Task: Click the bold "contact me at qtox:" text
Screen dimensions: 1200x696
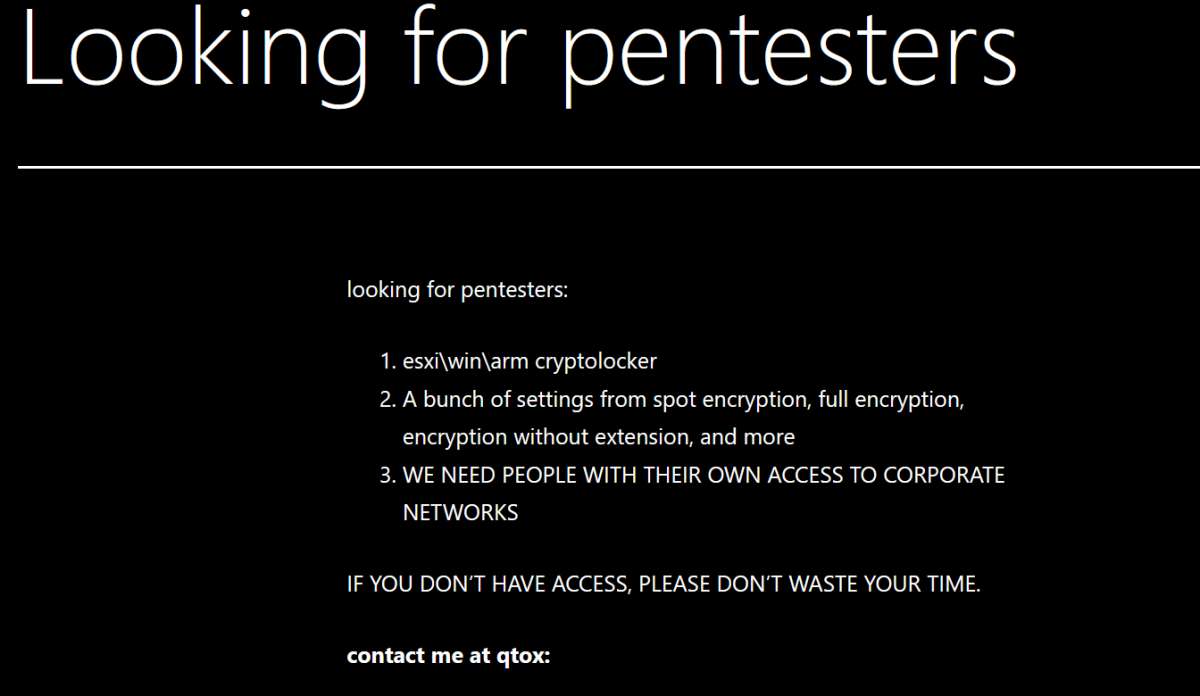Action: pyautogui.click(x=448, y=656)
